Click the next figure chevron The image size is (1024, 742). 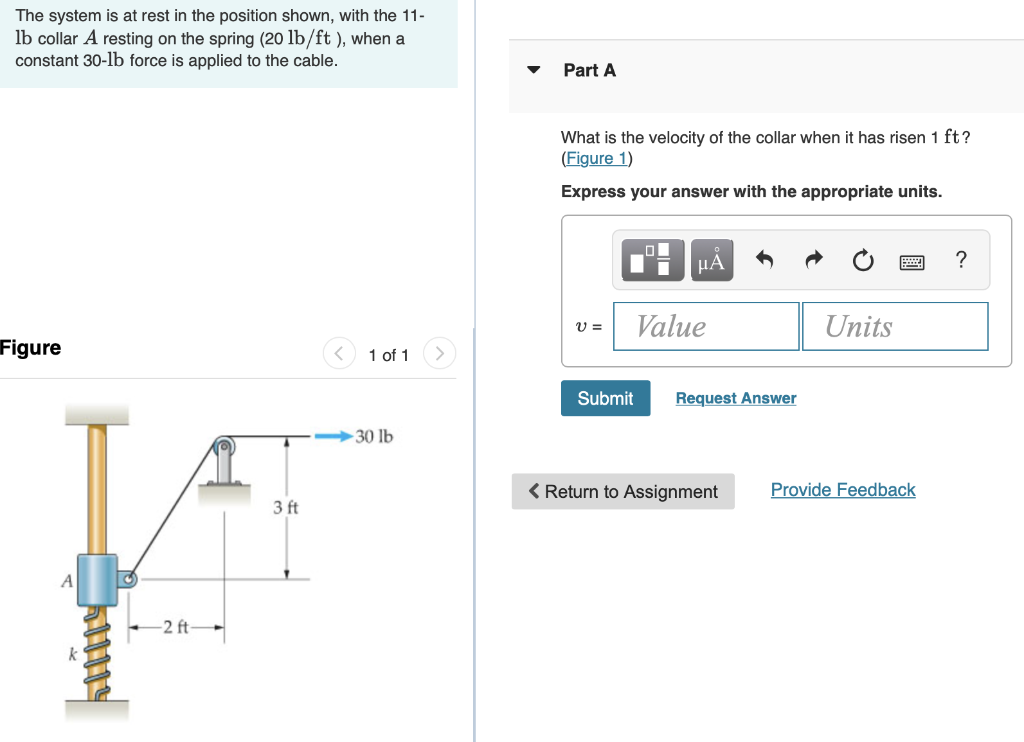(439, 353)
